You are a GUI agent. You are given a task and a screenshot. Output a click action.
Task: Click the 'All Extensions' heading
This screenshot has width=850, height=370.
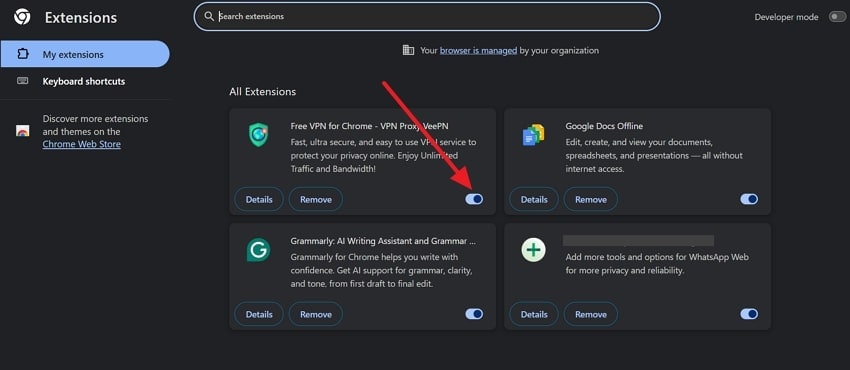[x=262, y=92]
